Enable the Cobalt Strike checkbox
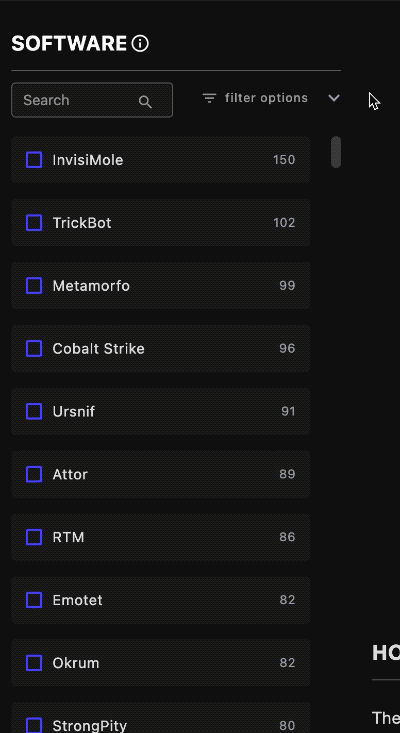400x733 pixels. coord(34,348)
